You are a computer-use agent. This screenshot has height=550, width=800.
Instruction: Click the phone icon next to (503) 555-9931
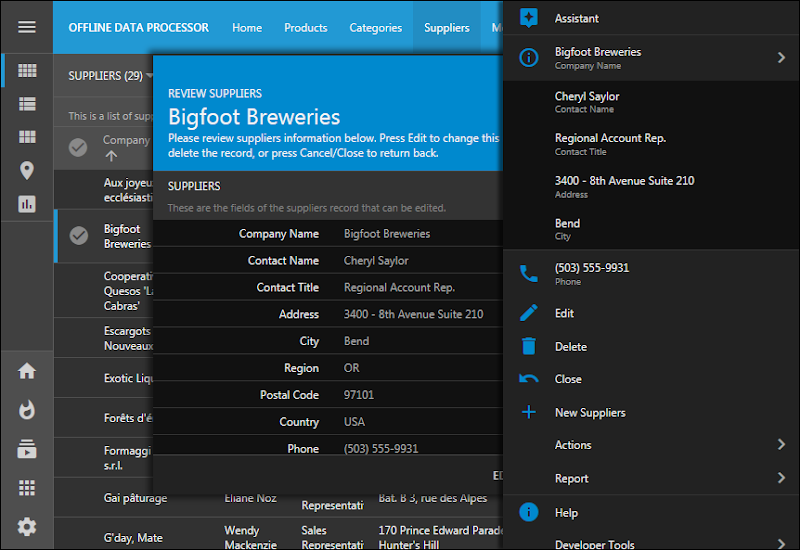529,274
